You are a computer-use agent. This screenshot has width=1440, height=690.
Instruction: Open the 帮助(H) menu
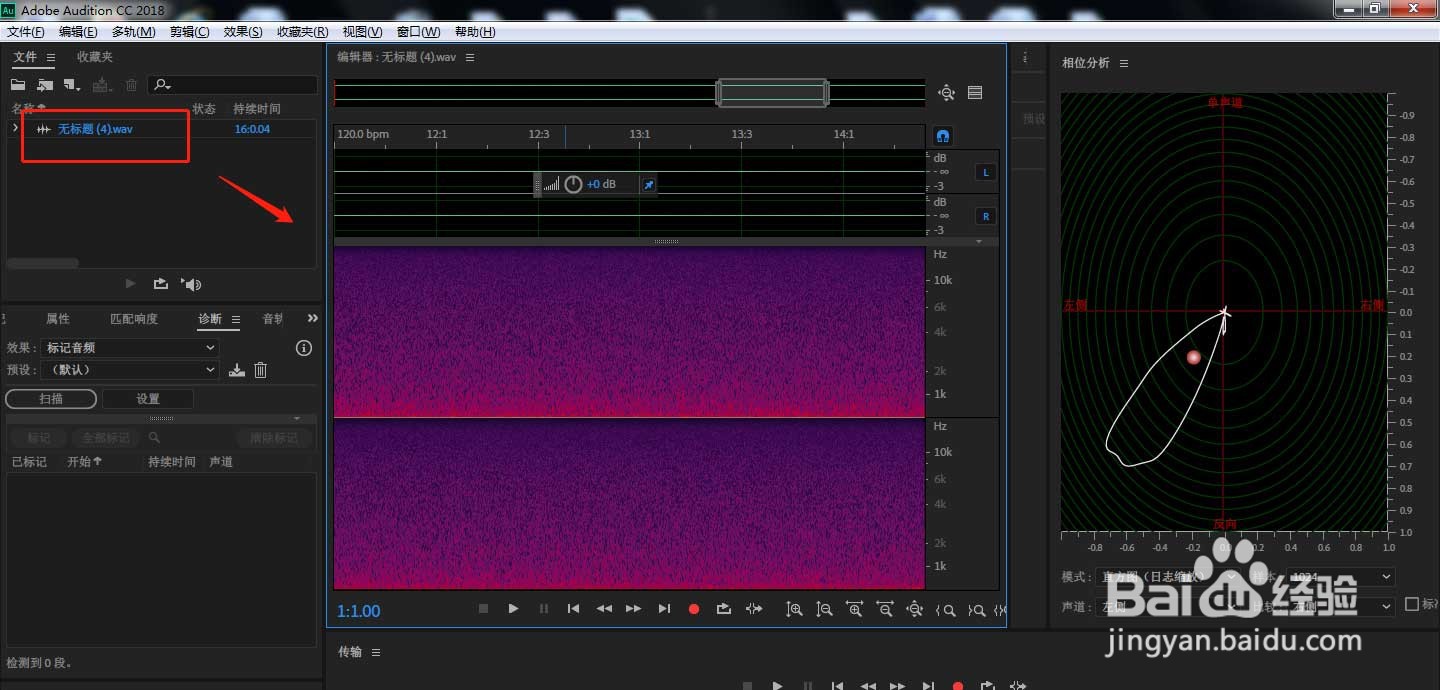[475, 32]
